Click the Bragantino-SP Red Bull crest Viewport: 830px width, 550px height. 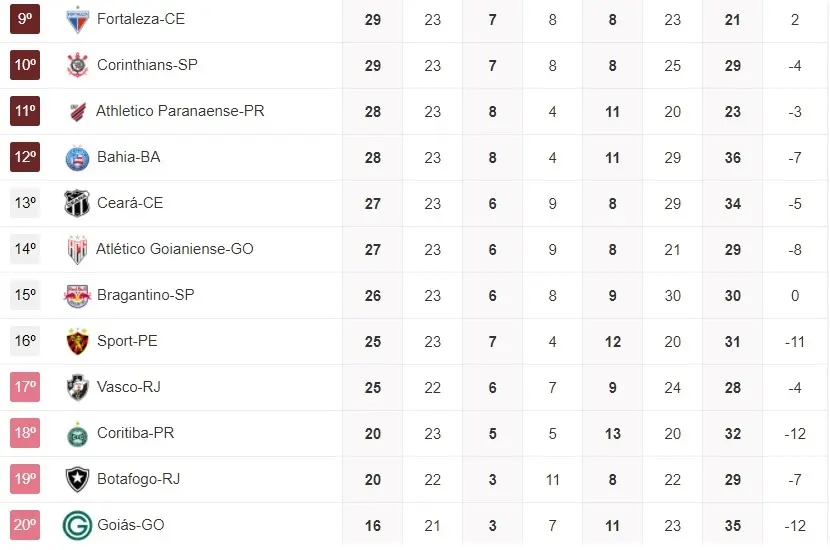[77, 295]
